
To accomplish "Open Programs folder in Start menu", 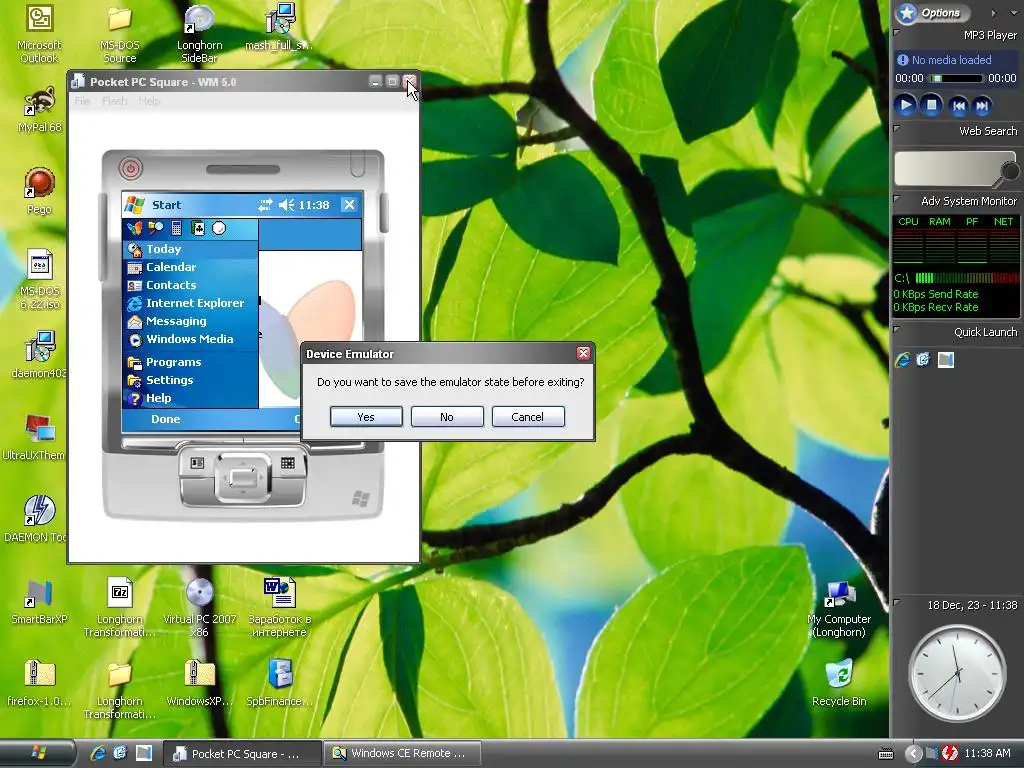I will pos(190,362).
